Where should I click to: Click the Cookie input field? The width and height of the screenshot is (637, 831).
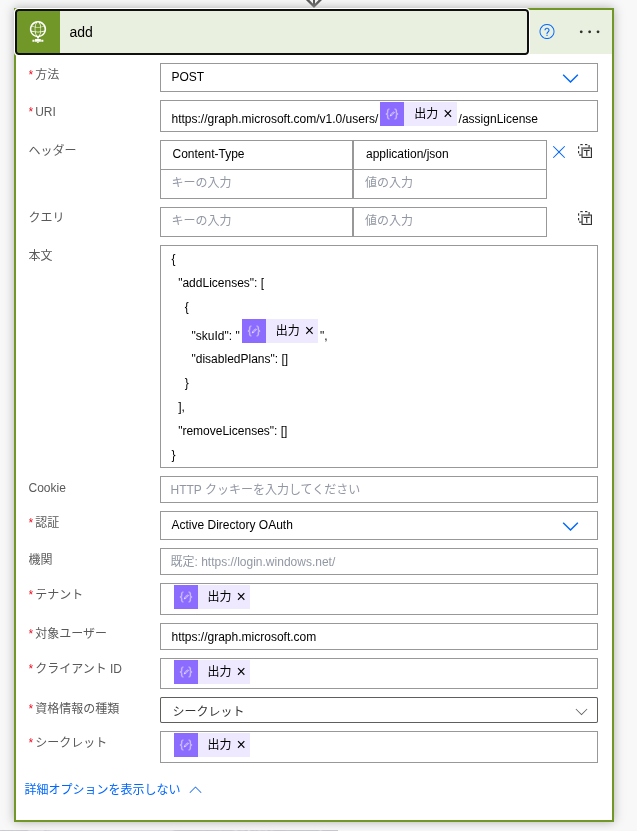click(379, 489)
